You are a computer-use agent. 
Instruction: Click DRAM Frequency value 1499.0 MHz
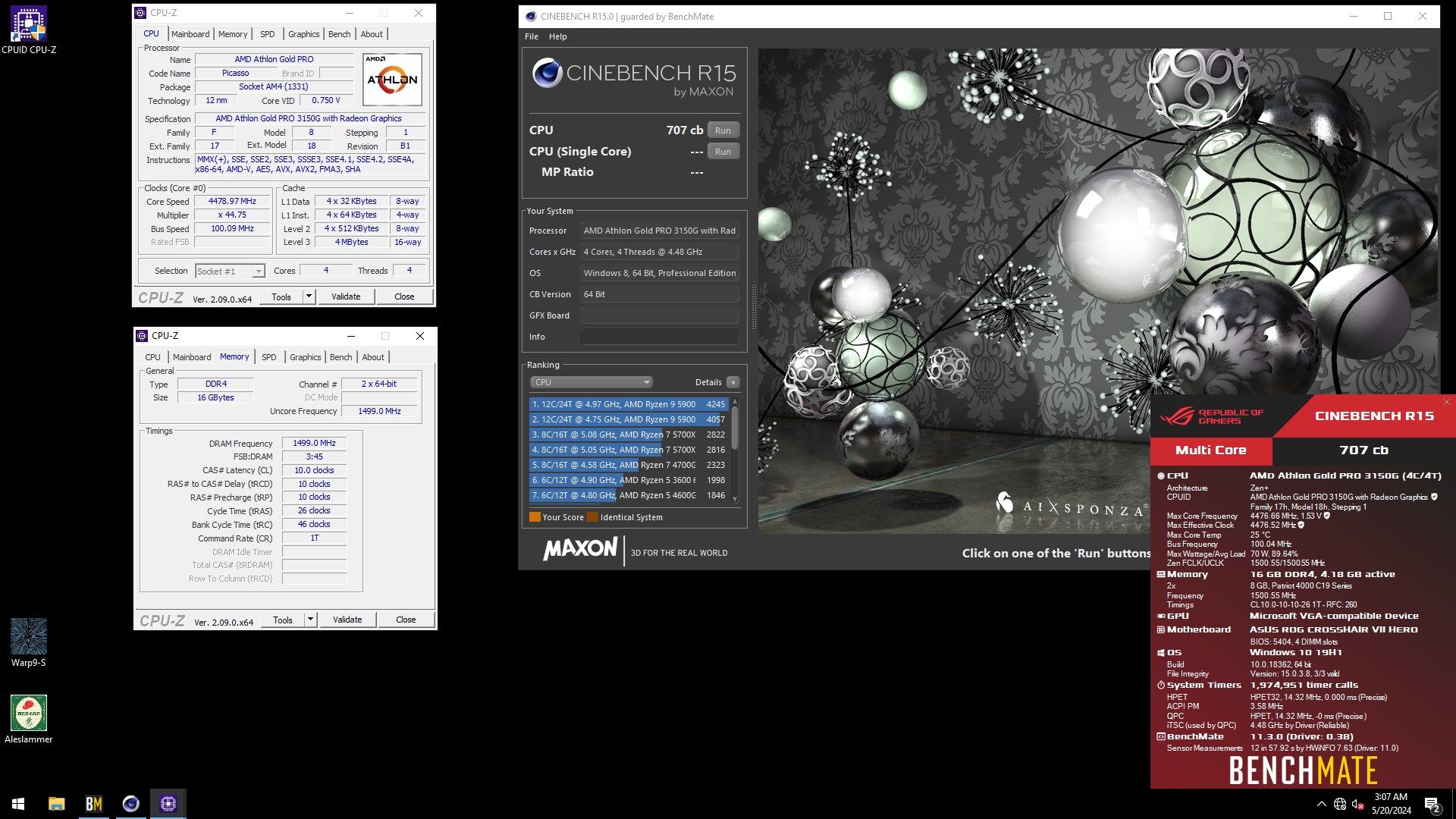tap(314, 443)
